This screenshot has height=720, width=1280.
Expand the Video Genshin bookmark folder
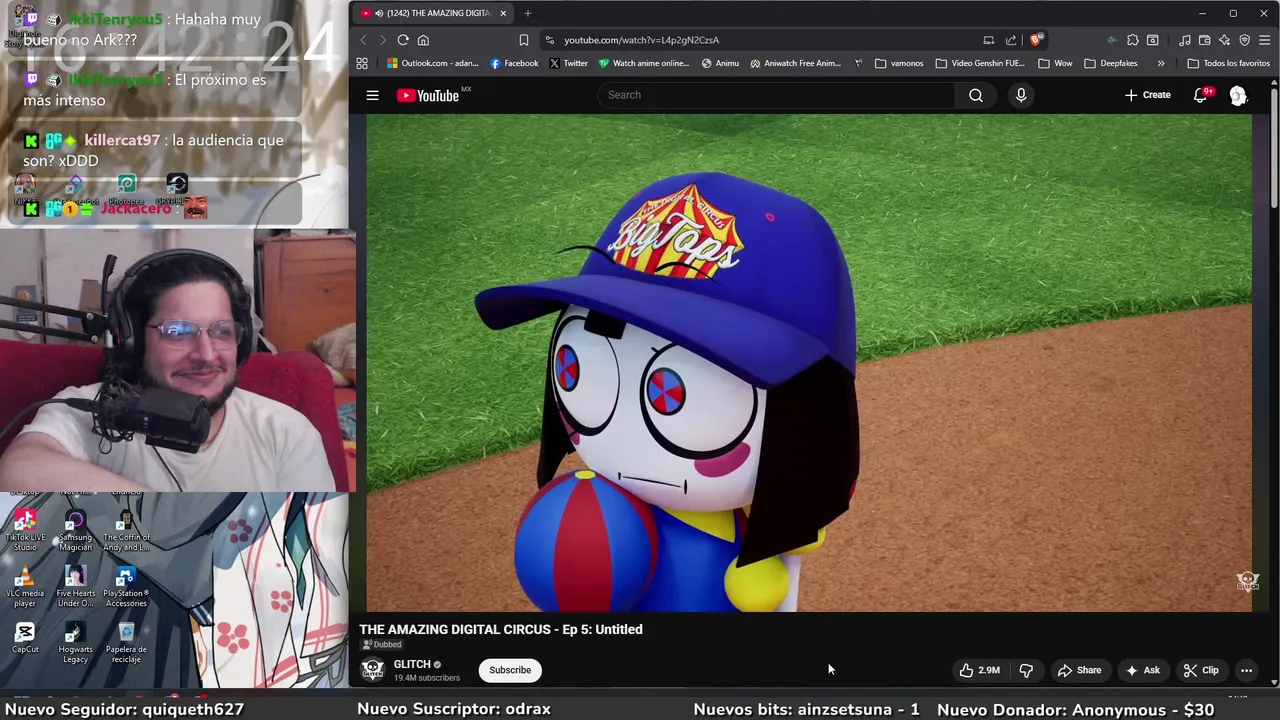[x=980, y=63]
